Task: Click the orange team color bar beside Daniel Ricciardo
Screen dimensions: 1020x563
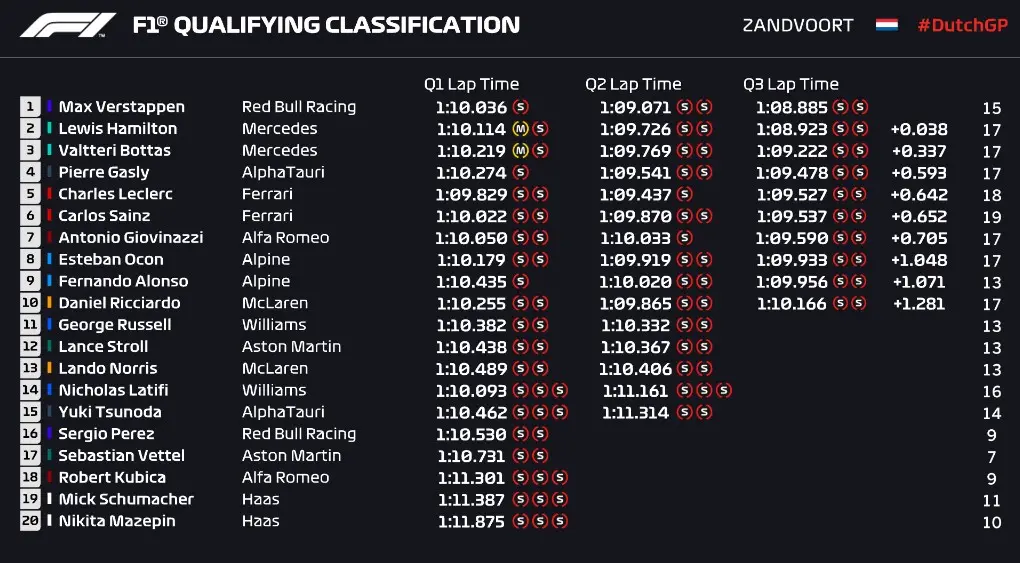Action: pos(49,303)
